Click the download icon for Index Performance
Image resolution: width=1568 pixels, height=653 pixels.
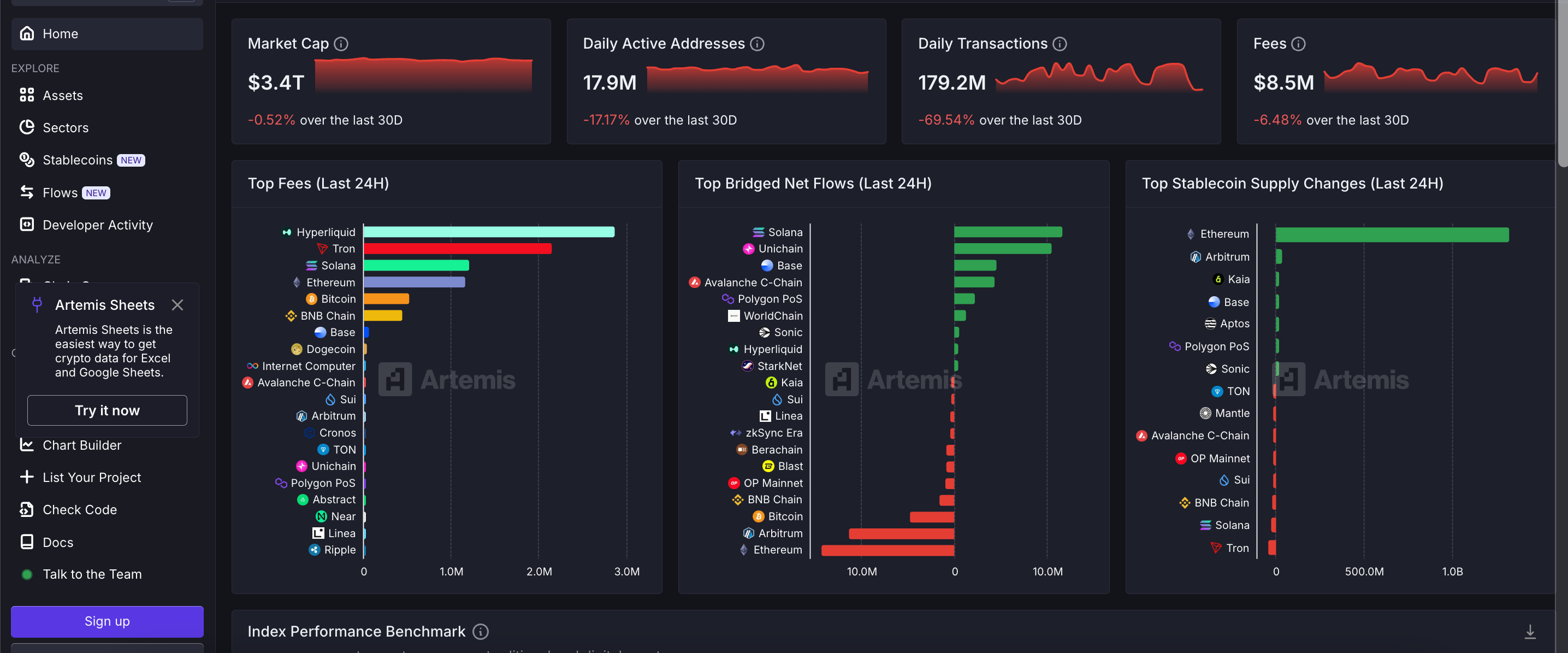[1530, 632]
